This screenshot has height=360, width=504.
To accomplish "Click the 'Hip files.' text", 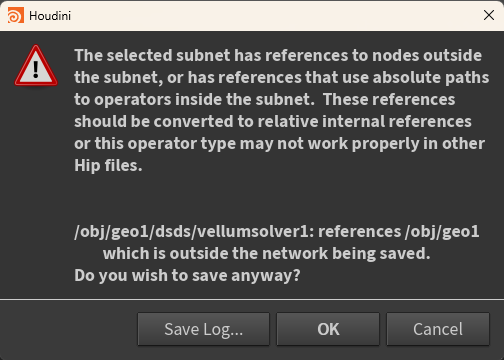I will [x=108, y=165].
